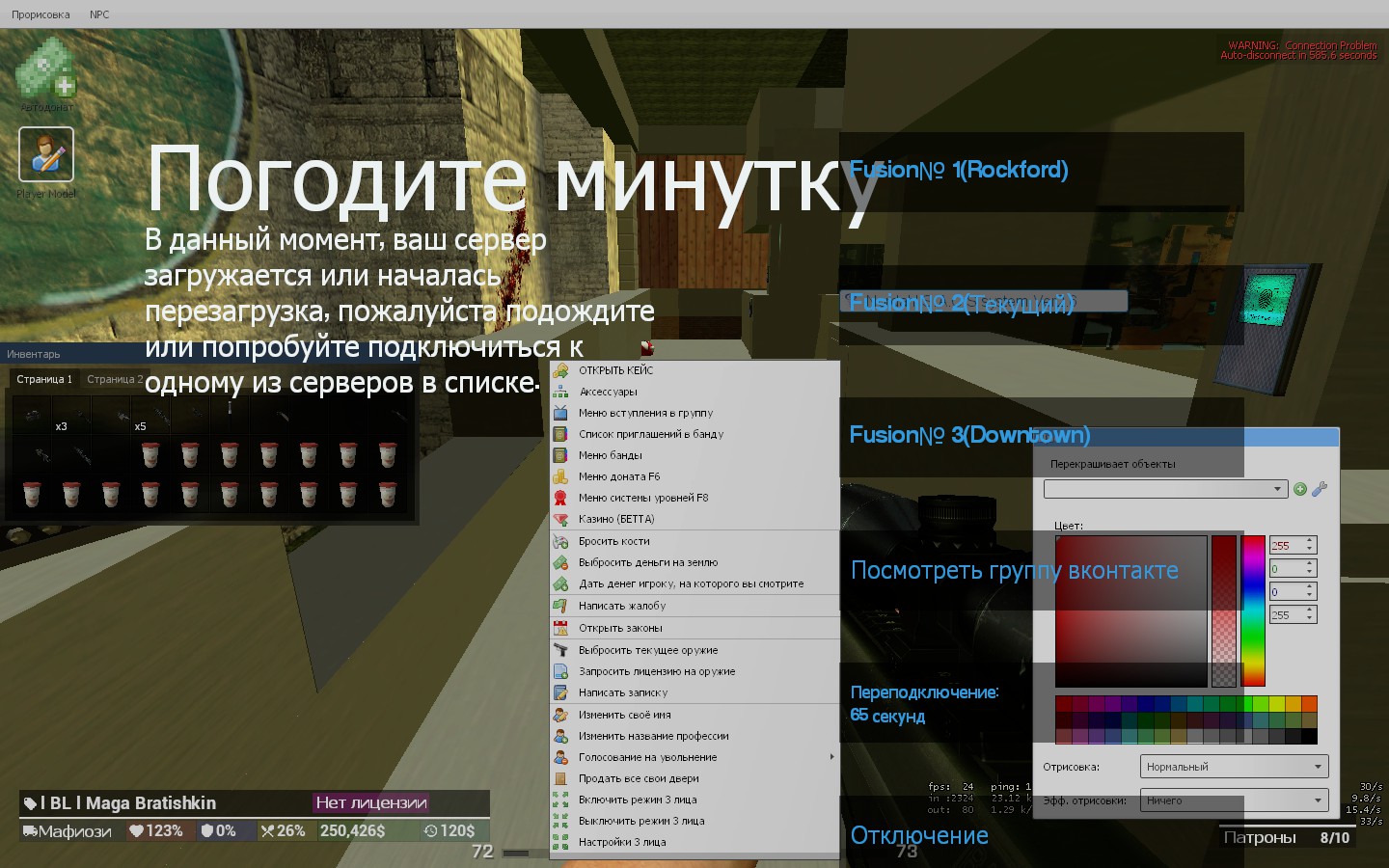Viewport: 1389px width, 868px height.
Task: Click the book icon for Список приглашений в банду
Action: [x=560, y=434]
